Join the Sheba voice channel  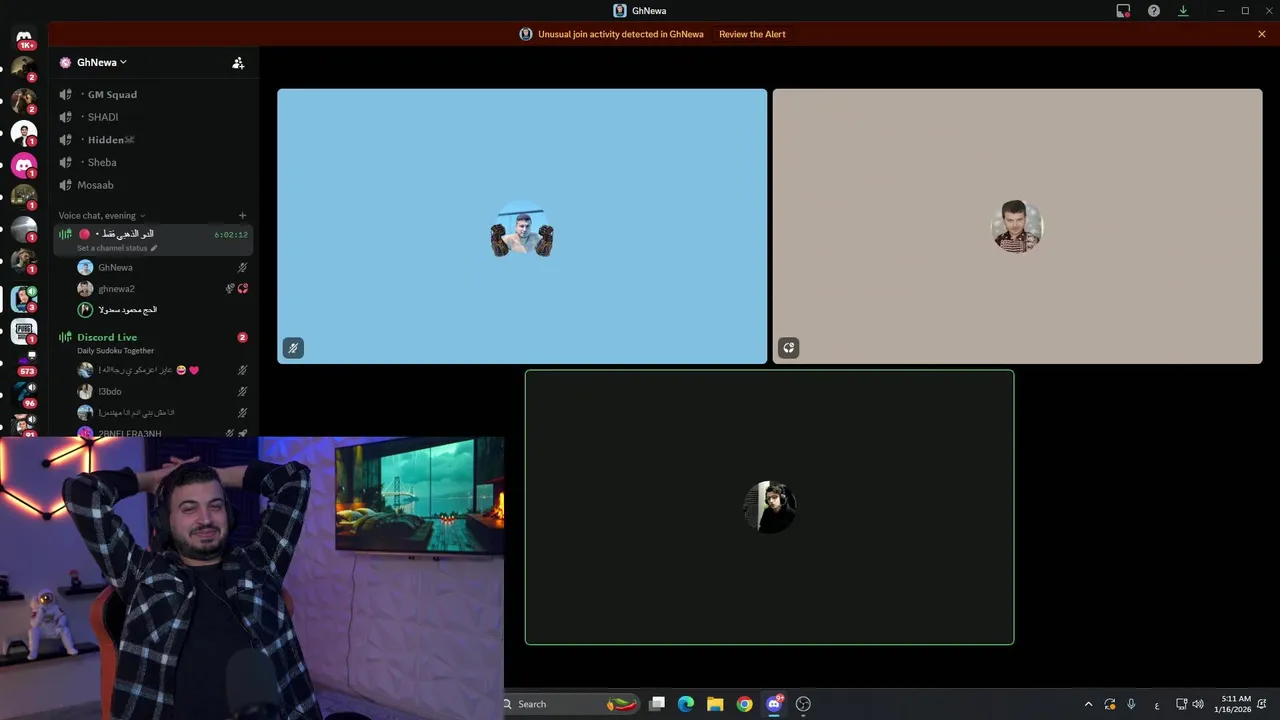pos(155,162)
